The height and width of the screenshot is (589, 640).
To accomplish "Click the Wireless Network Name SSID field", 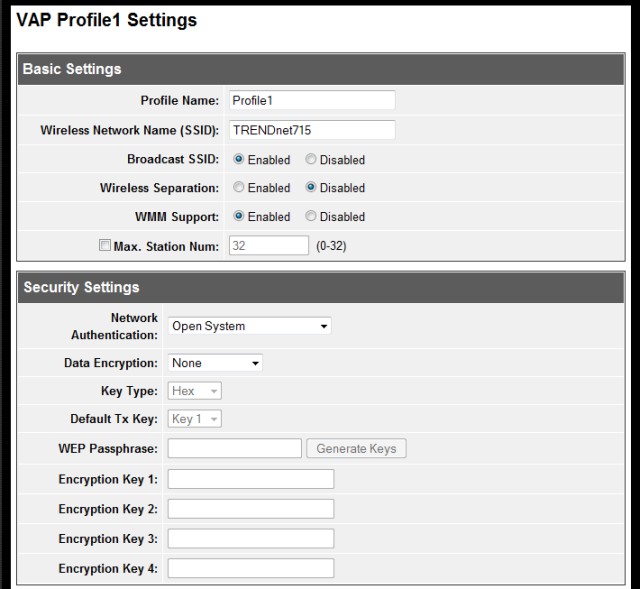I will point(310,130).
